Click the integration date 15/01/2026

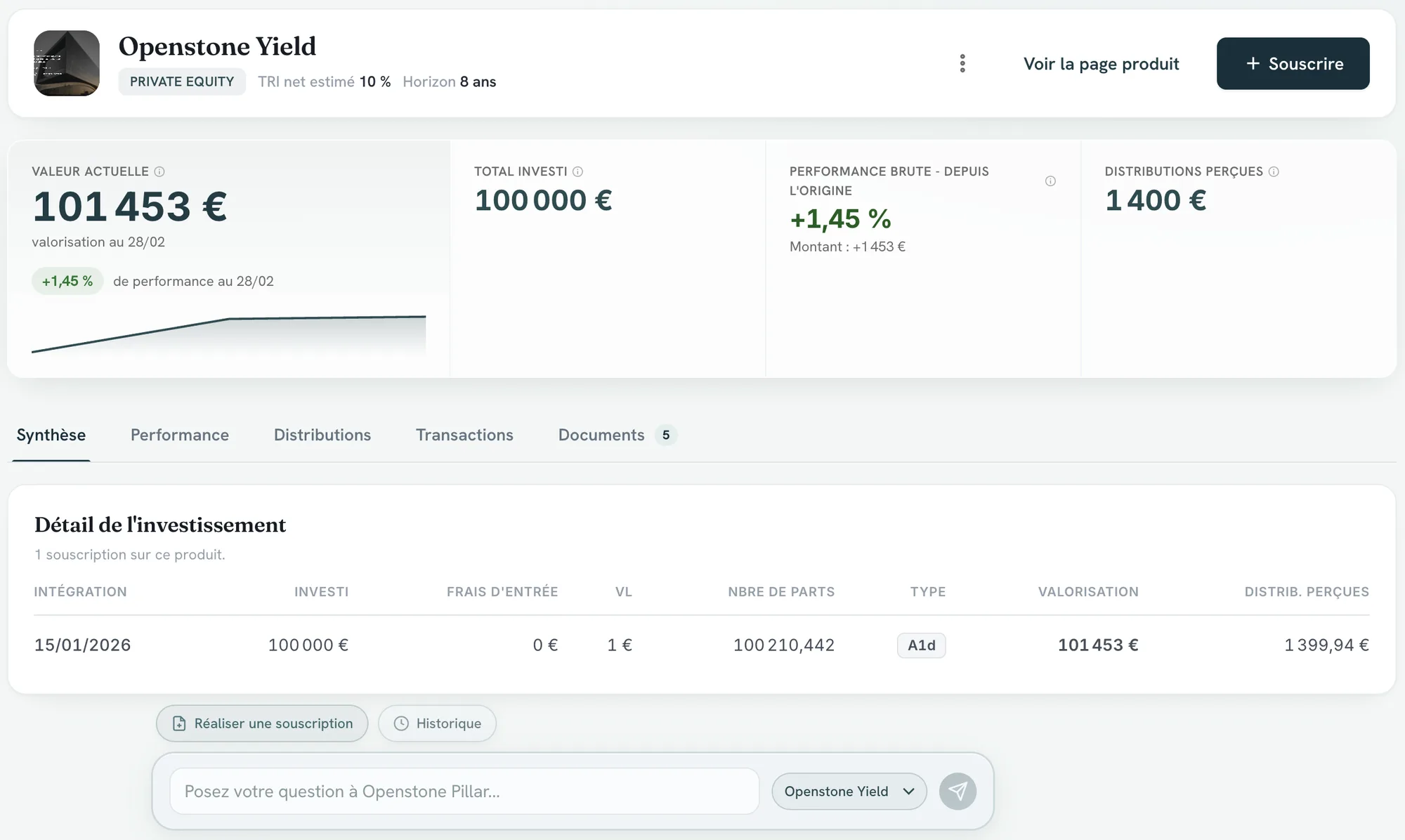click(x=83, y=645)
